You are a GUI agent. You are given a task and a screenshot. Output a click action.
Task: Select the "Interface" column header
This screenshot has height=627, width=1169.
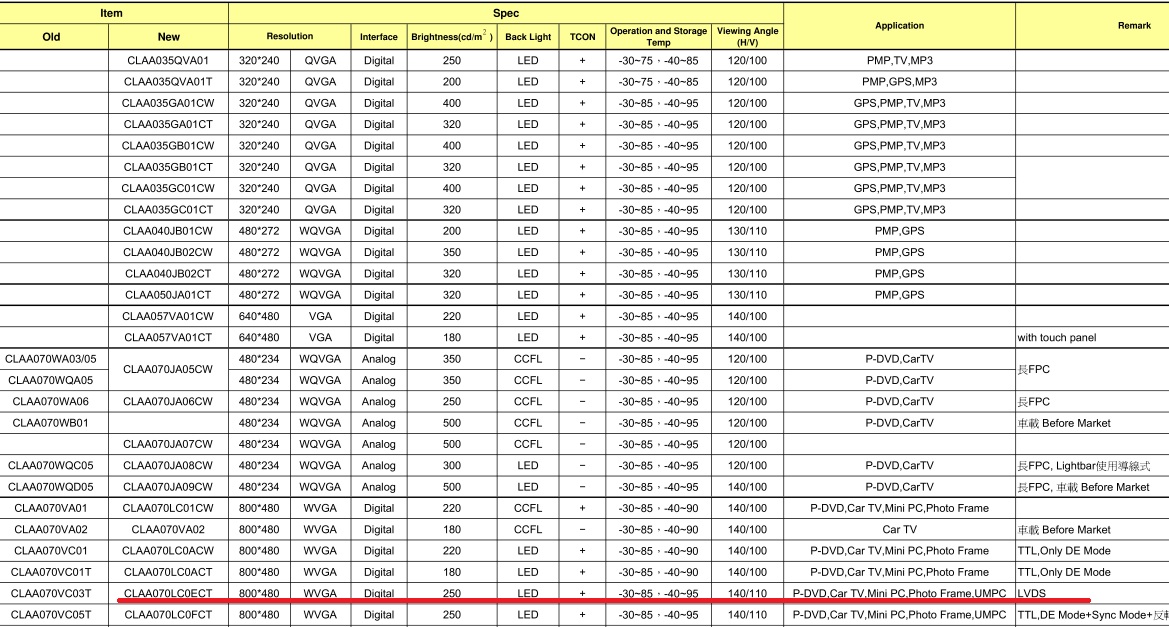point(379,37)
